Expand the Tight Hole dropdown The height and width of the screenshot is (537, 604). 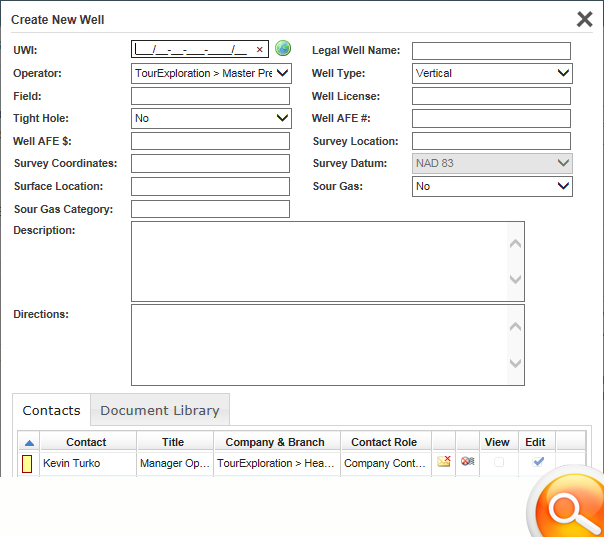pos(211,118)
